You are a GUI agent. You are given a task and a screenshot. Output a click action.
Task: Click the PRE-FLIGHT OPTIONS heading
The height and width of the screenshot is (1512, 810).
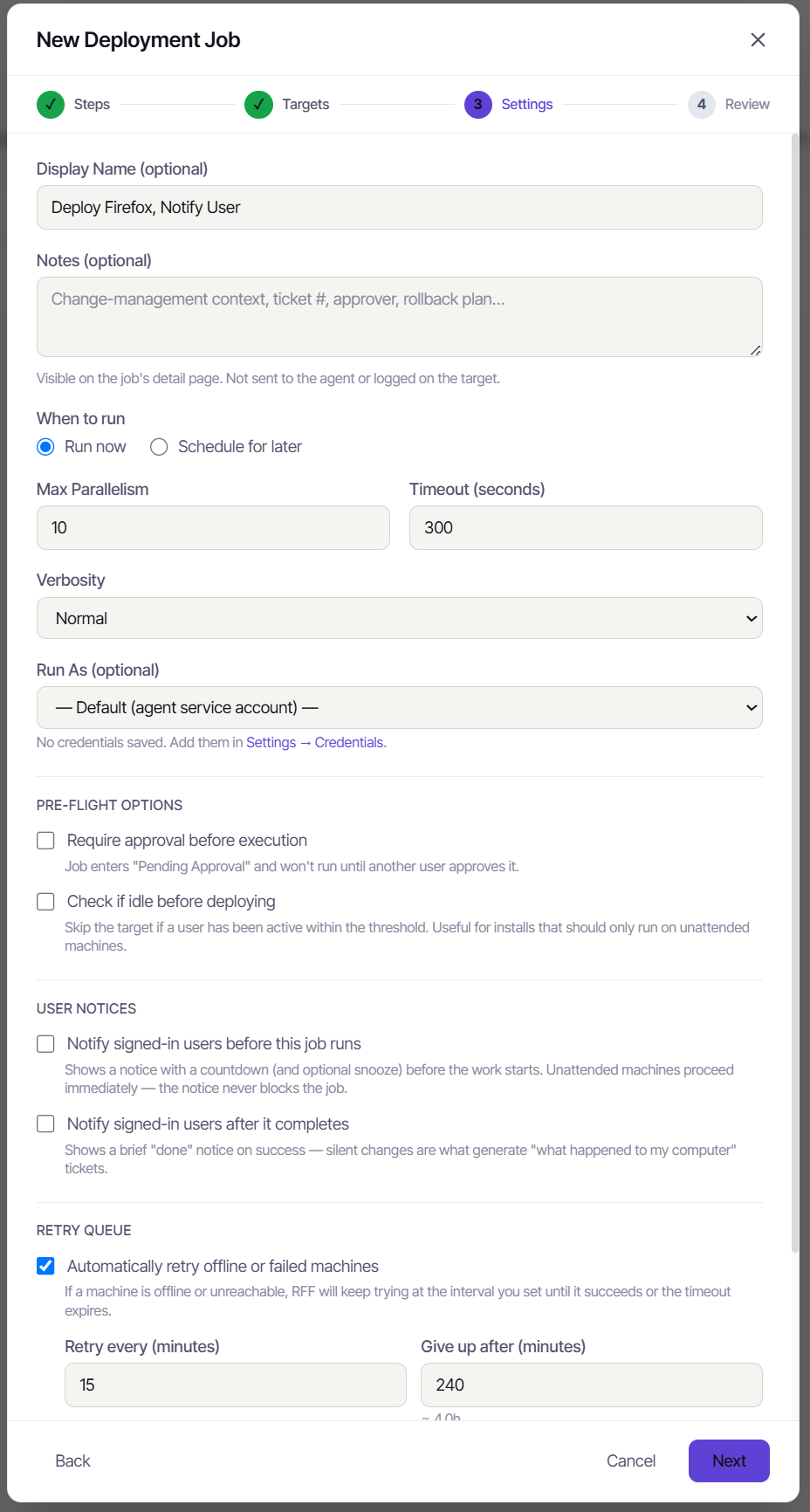(x=110, y=806)
